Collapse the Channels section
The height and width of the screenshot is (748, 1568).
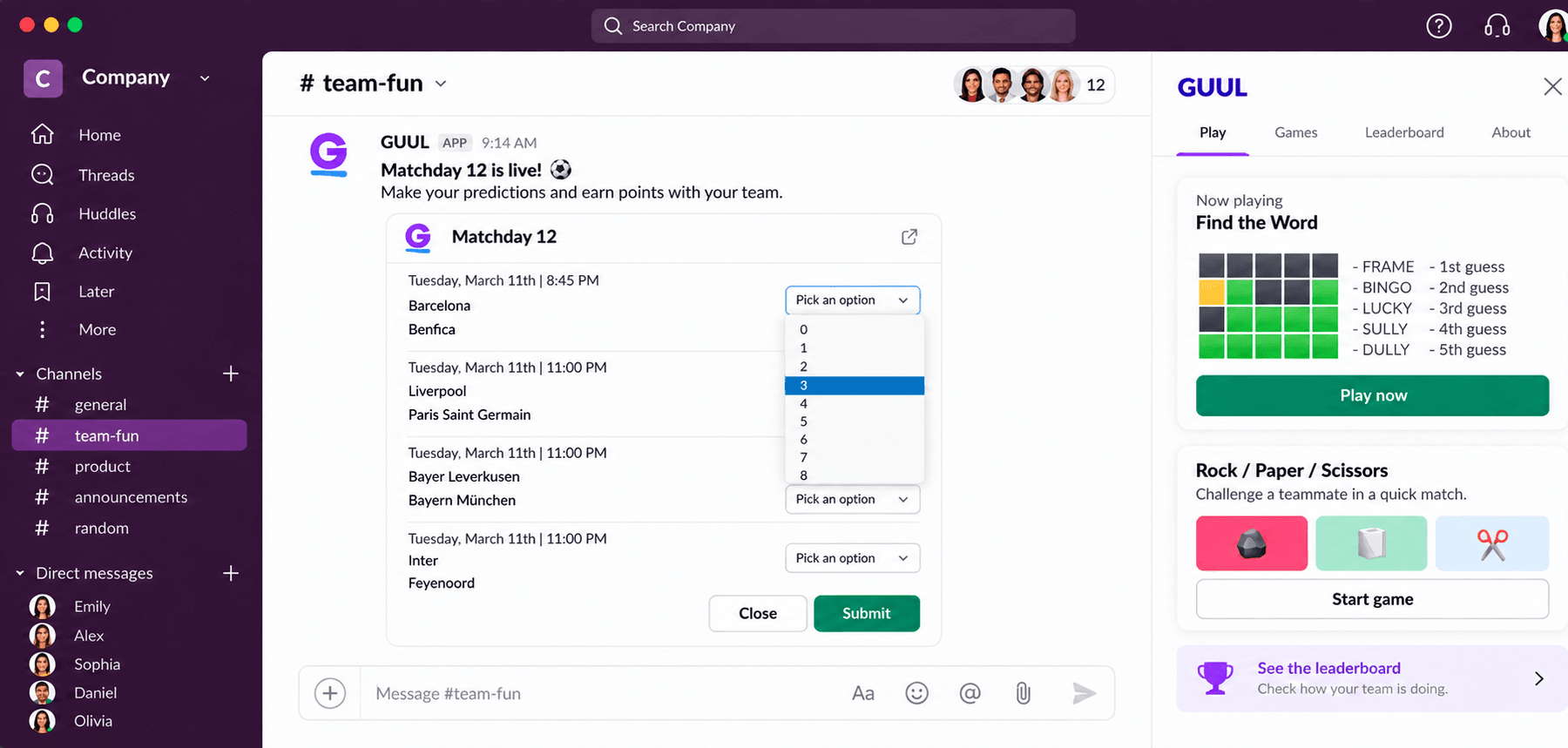pyautogui.click(x=20, y=374)
